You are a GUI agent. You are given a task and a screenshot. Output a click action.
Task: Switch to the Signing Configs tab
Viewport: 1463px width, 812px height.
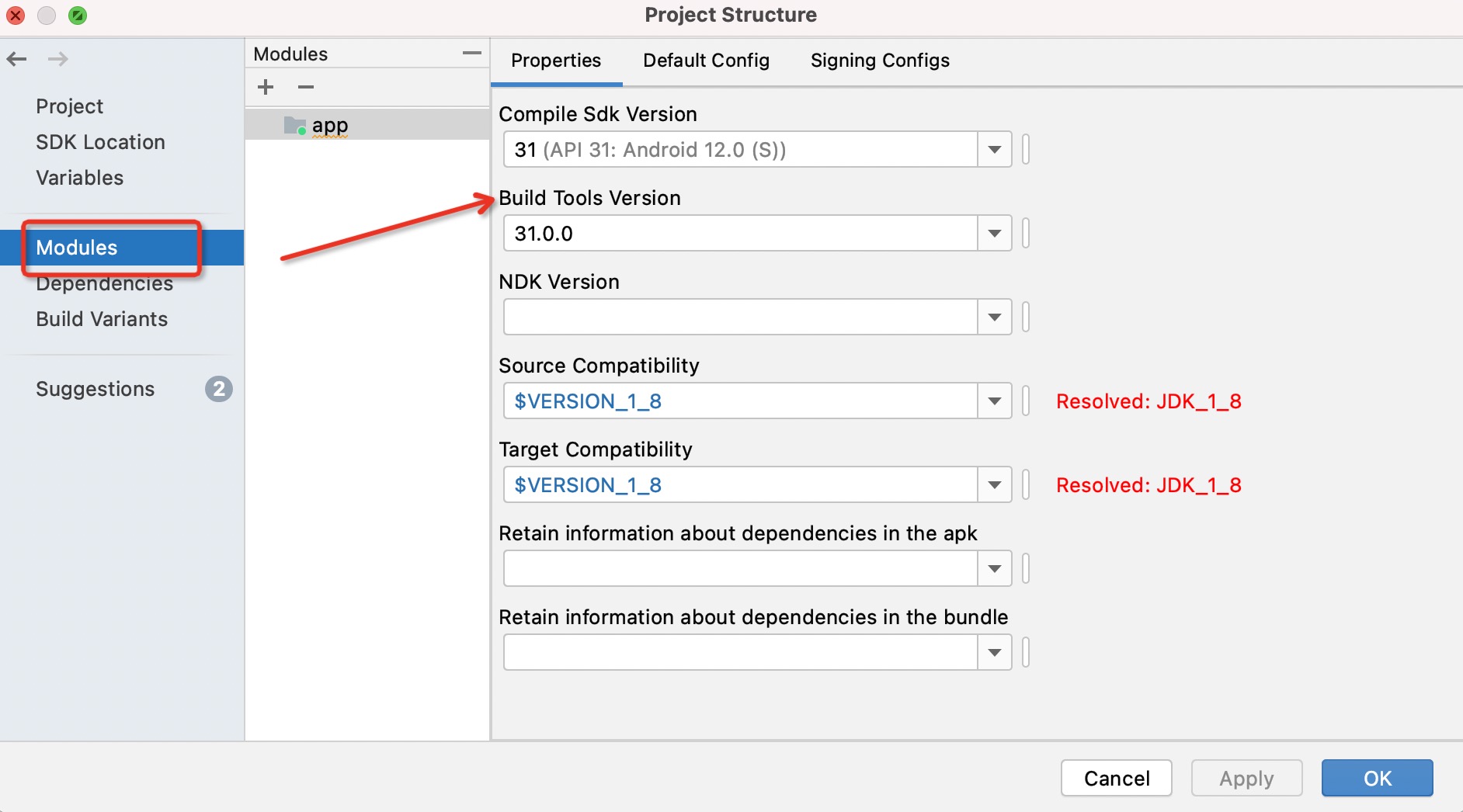(880, 61)
